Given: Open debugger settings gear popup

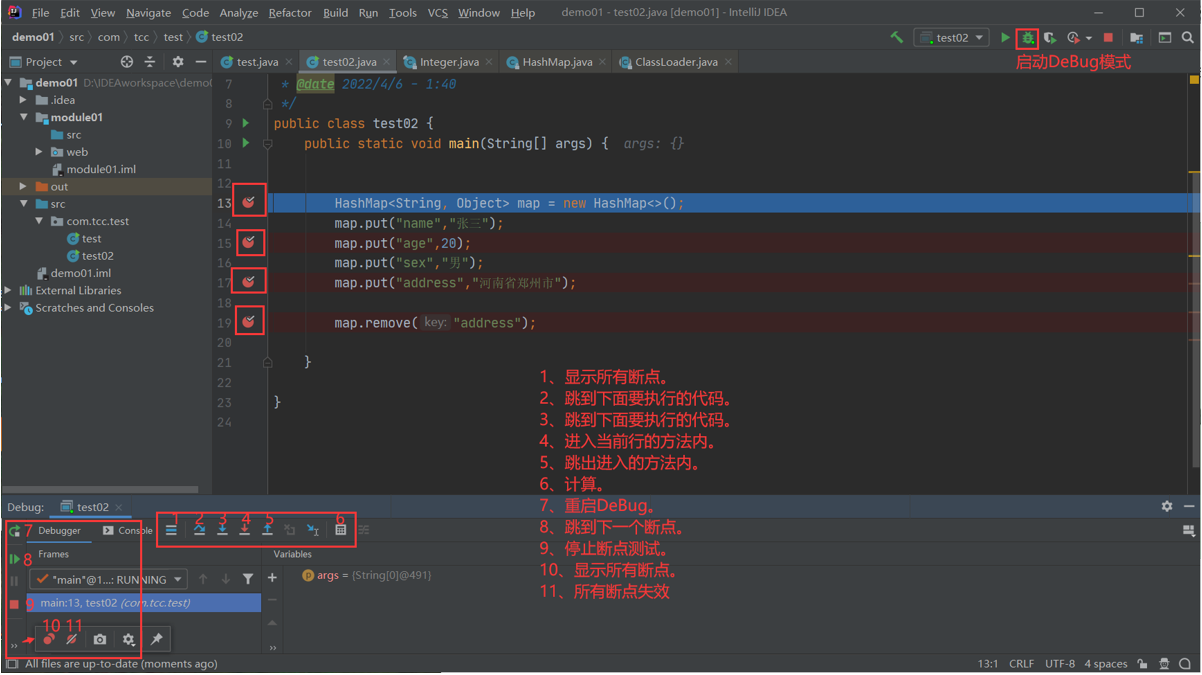Looking at the screenshot, I should pyautogui.click(x=128, y=639).
